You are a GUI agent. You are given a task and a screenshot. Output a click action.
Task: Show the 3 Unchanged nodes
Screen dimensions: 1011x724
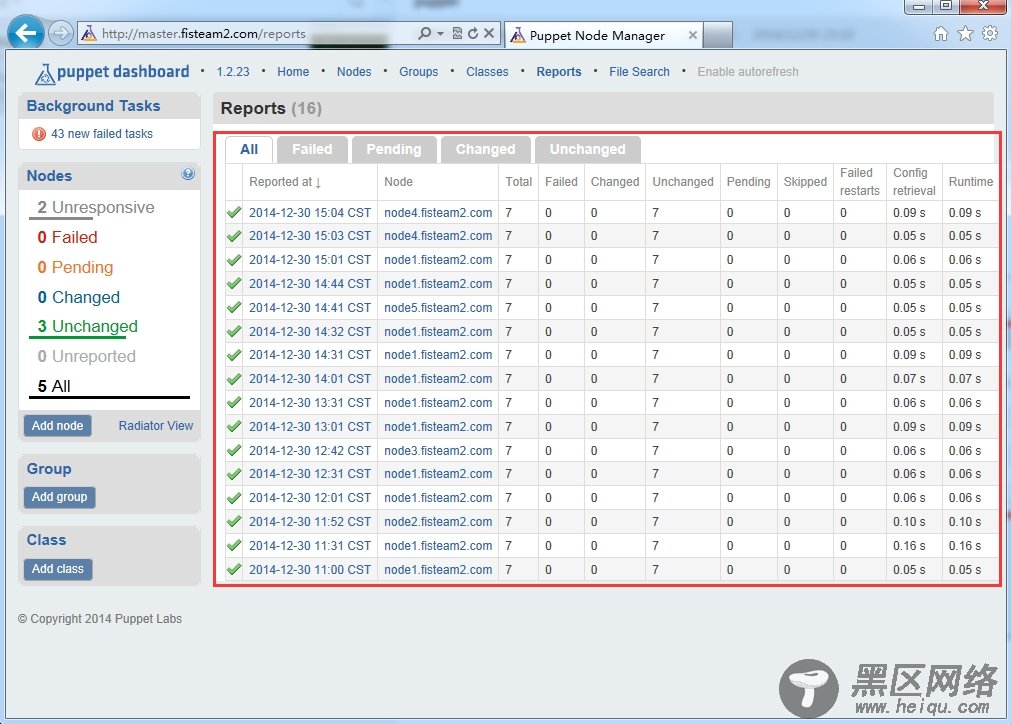(x=88, y=326)
